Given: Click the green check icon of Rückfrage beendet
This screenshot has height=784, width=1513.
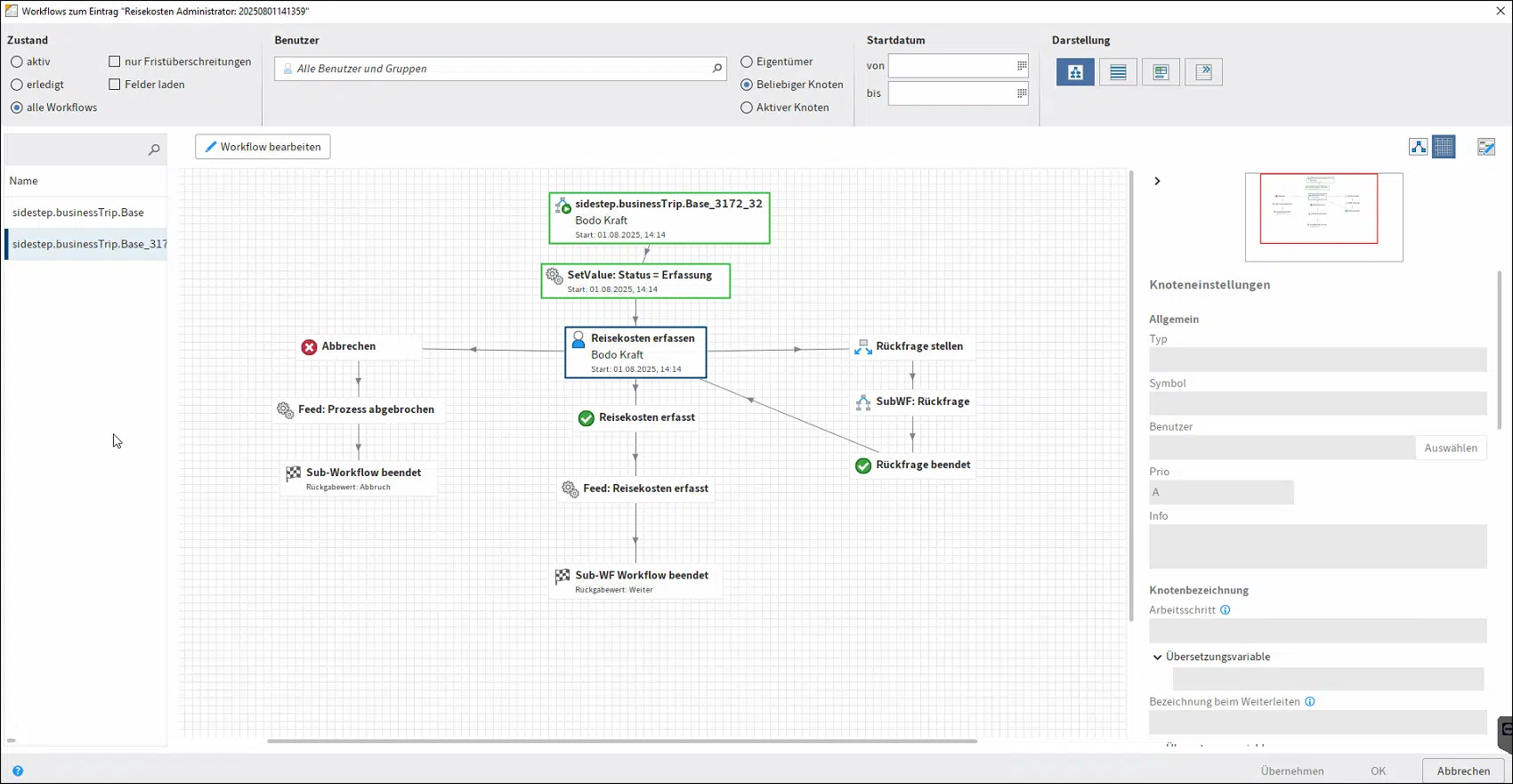Looking at the screenshot, I should (862, 465).
